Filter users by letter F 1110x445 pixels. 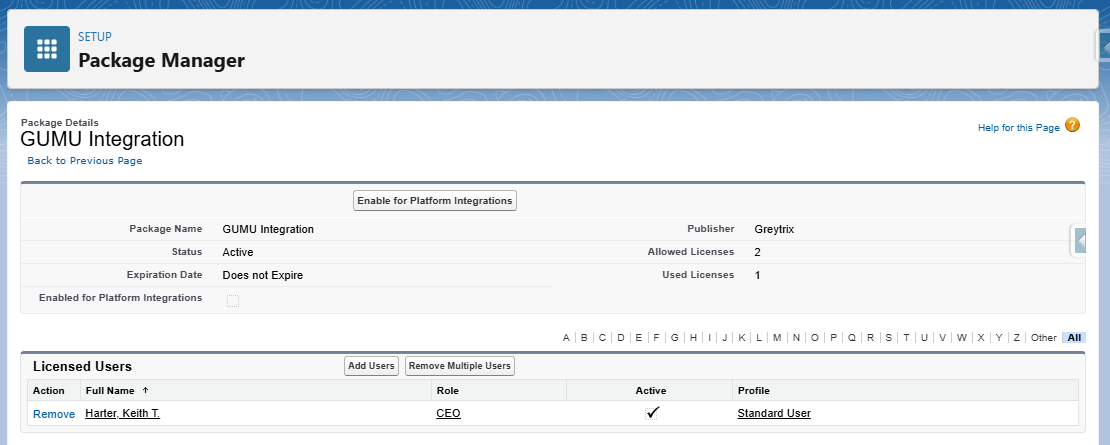point(656,337)
